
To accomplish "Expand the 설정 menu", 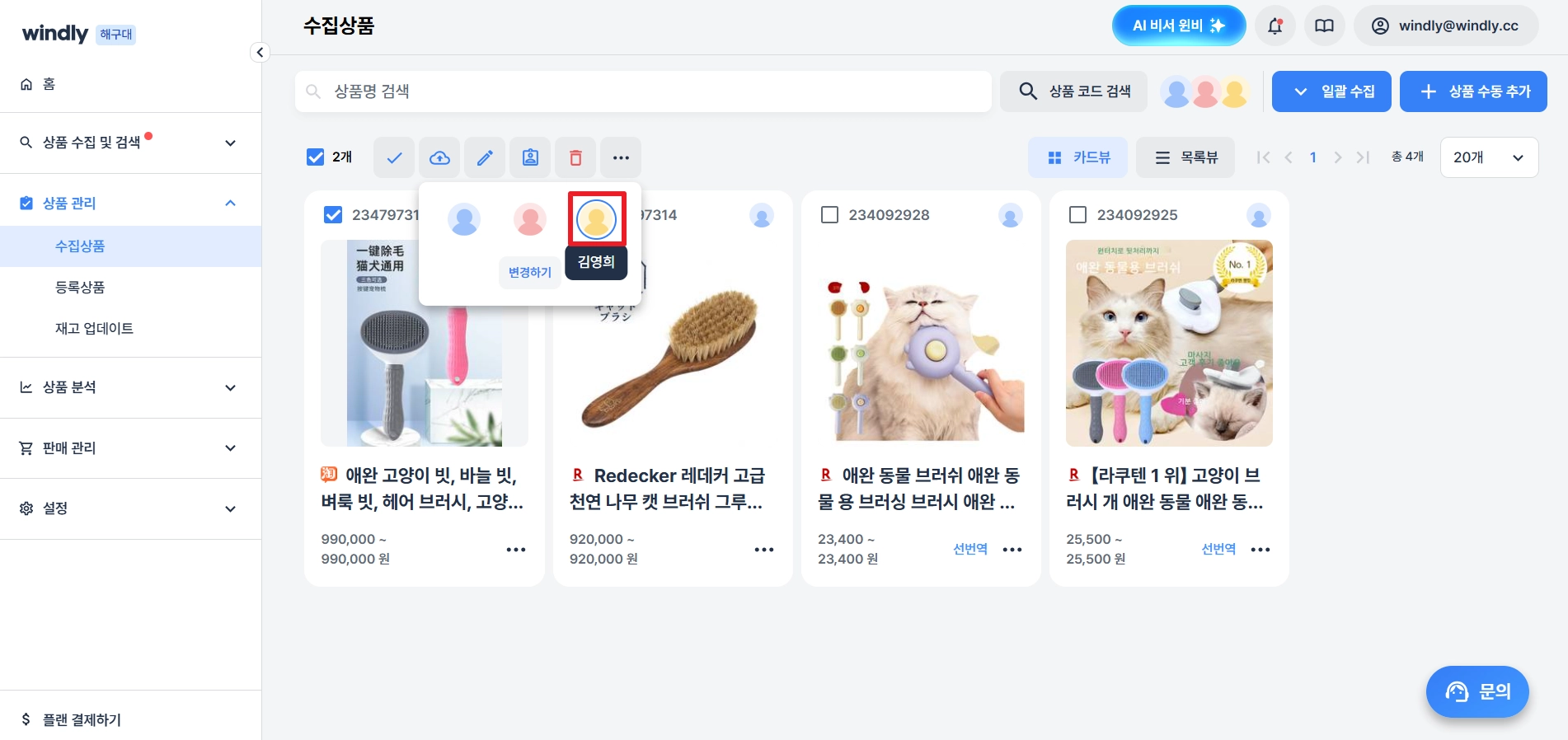I will (x=130, y=508).
